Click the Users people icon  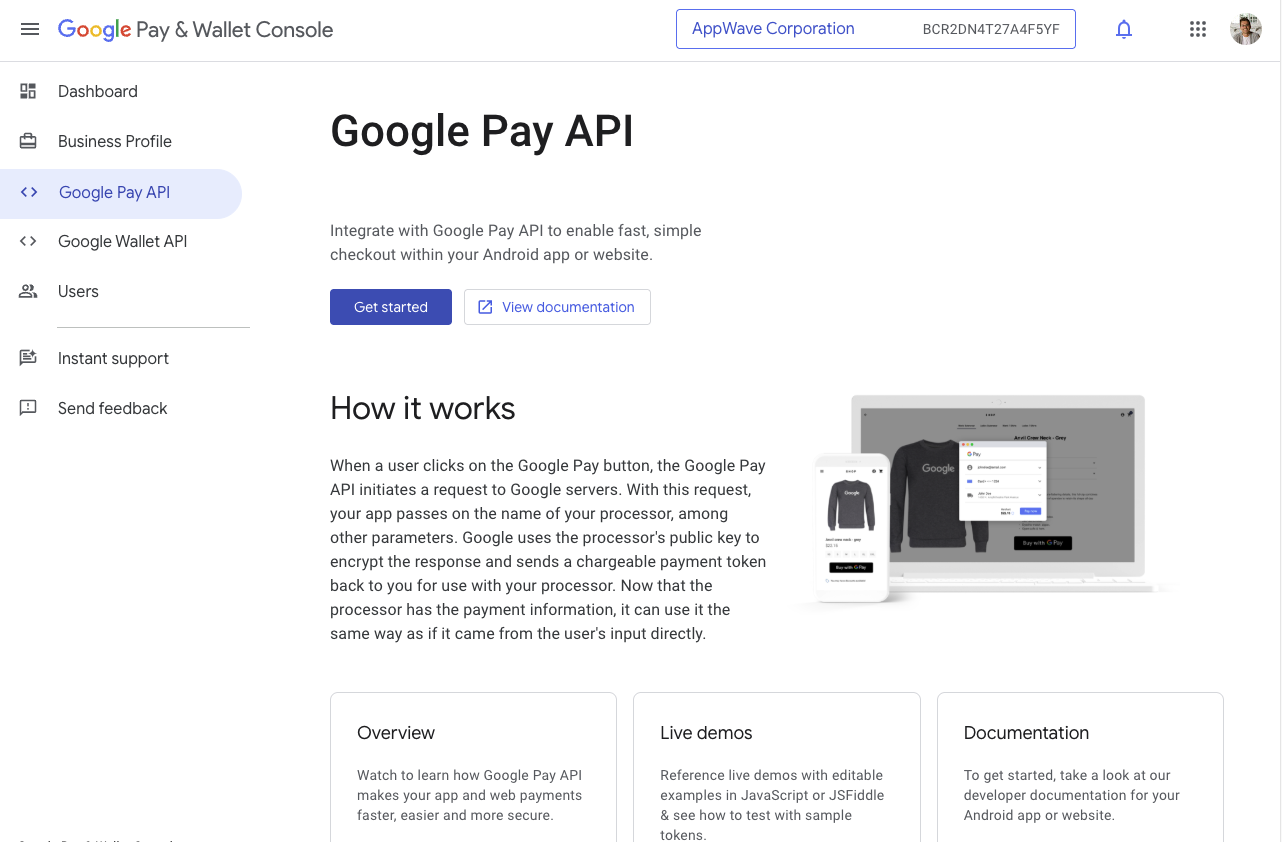[x=28, y=291]
